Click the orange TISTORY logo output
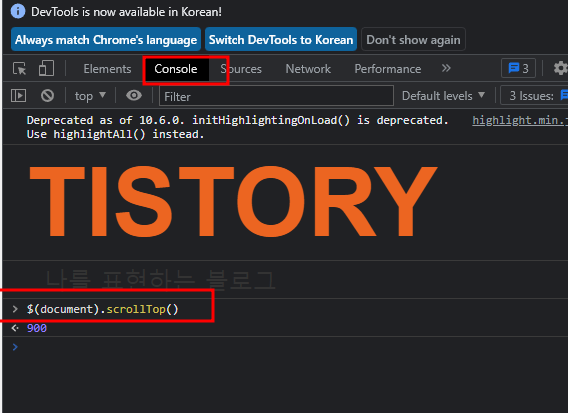 [x=233, y=201]
